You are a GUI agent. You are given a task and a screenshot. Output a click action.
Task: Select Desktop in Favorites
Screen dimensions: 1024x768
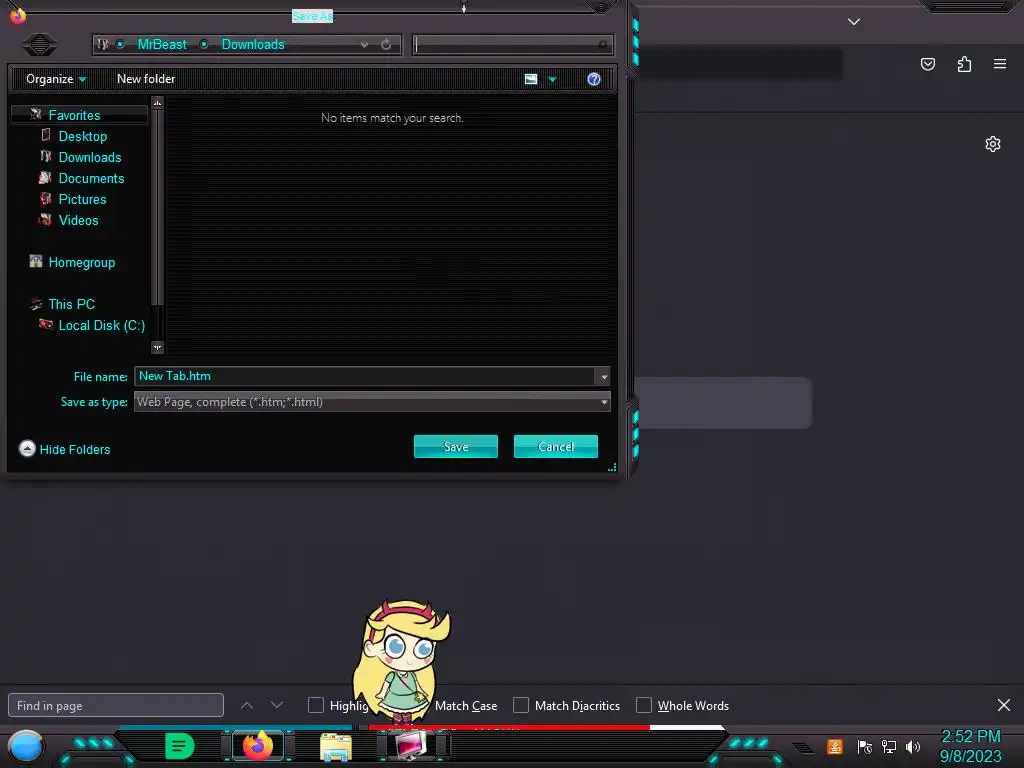coord(83,136)
